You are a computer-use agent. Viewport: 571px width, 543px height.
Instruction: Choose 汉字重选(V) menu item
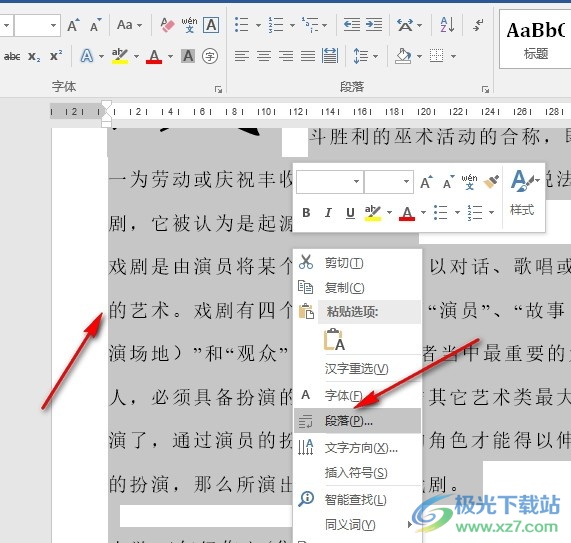(357, 369)
